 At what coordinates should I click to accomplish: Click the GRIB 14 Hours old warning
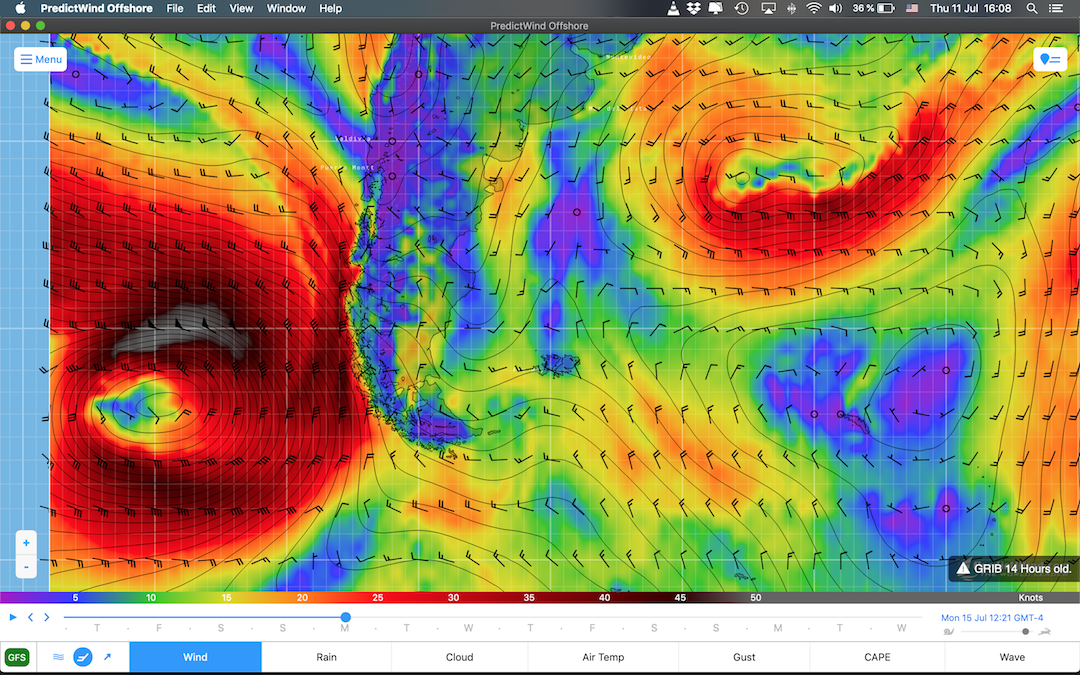[x=1013, y=569]
